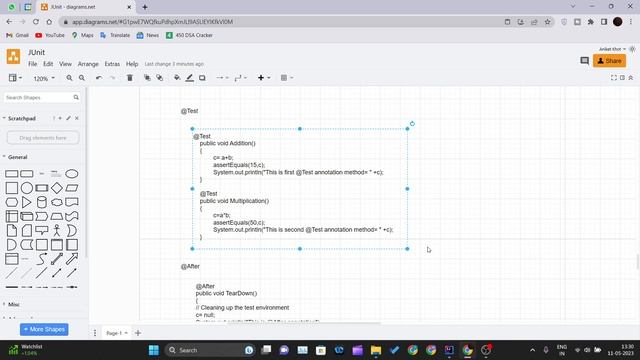Pick the actor stick figure shape

pyautogui.click(x=57, y=231)
